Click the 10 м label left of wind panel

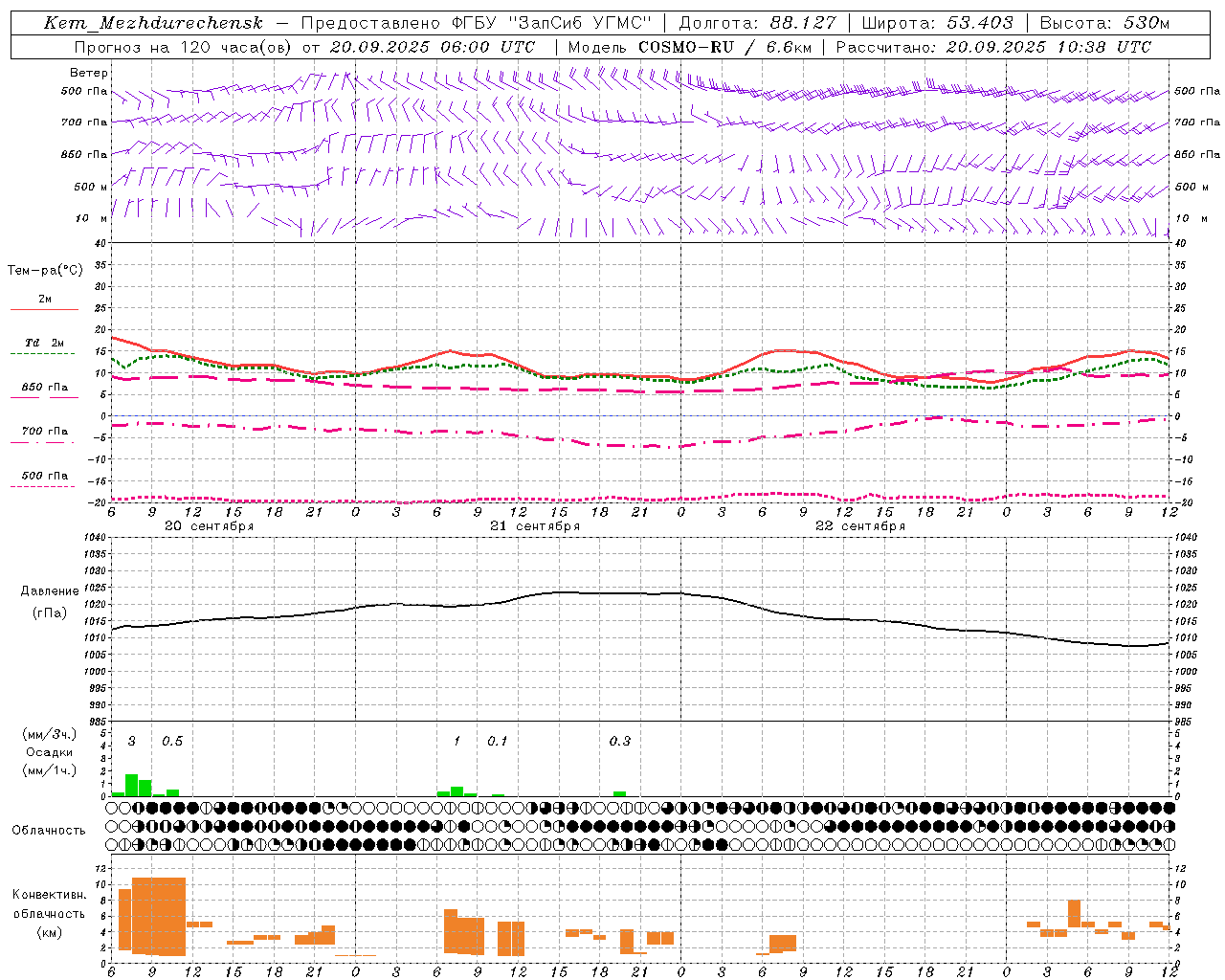coord(92,219)
